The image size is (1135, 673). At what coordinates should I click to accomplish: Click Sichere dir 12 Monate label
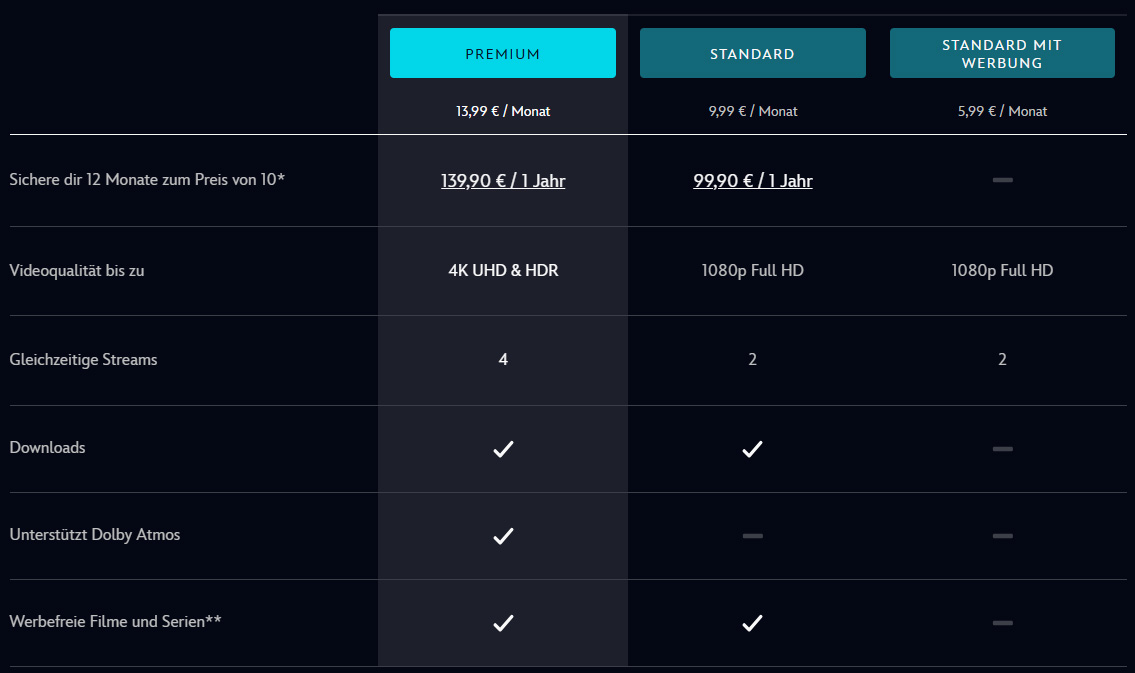tap(147, 180)
